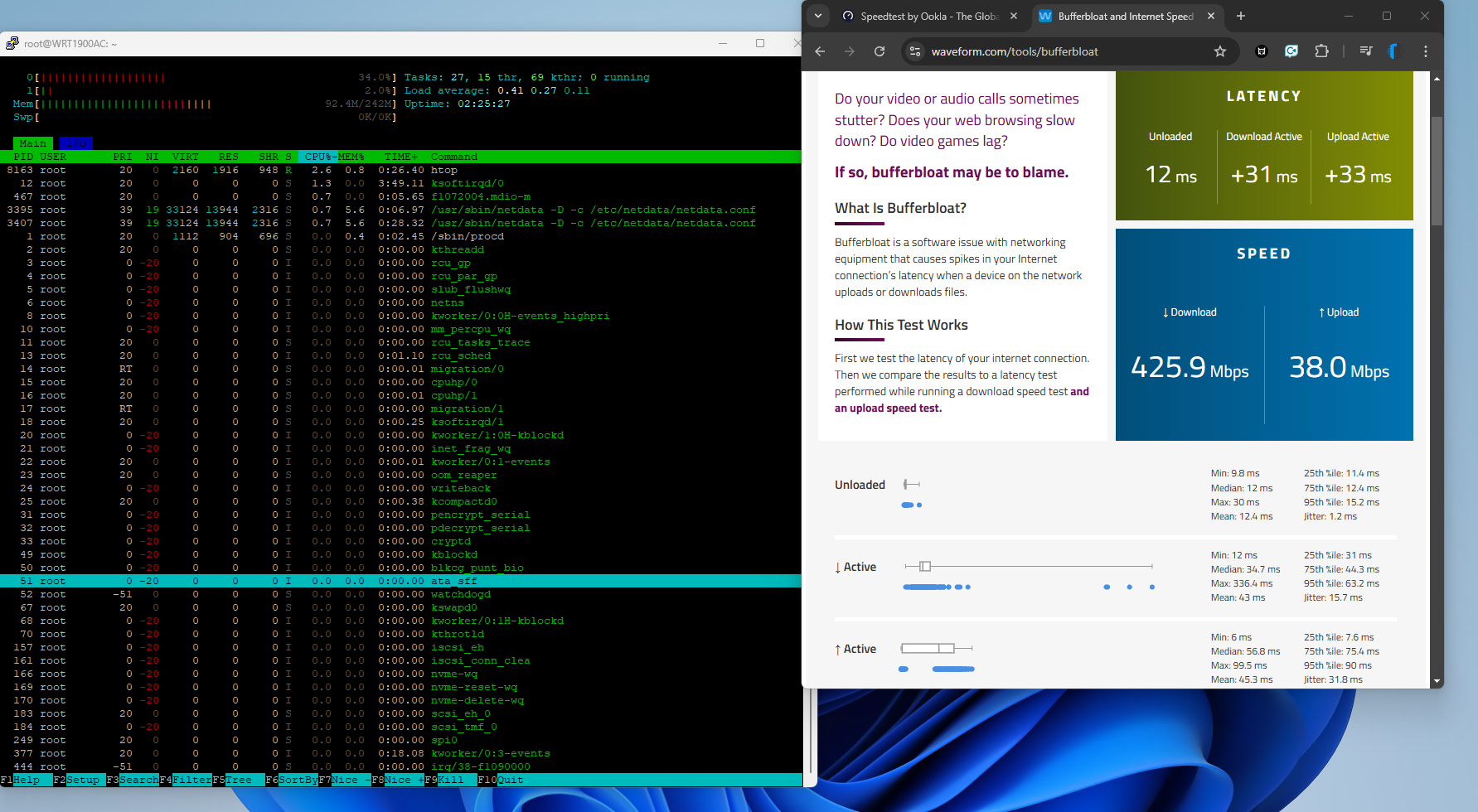The height and width of the screenshot is (812, 1478).
Task: Click the PuTTY icon in terminal title bar
Action: pyautogui.click(x=12, y=43)
